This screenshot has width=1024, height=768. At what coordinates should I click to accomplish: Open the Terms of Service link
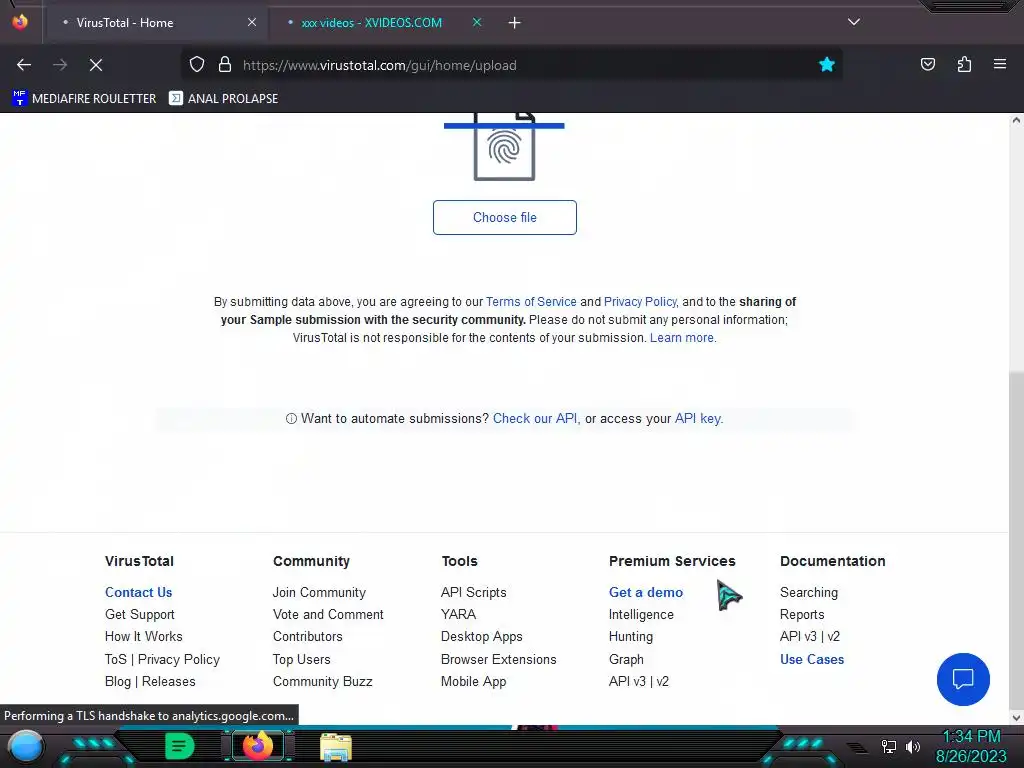pyautogui.click(x=531, y=302)
